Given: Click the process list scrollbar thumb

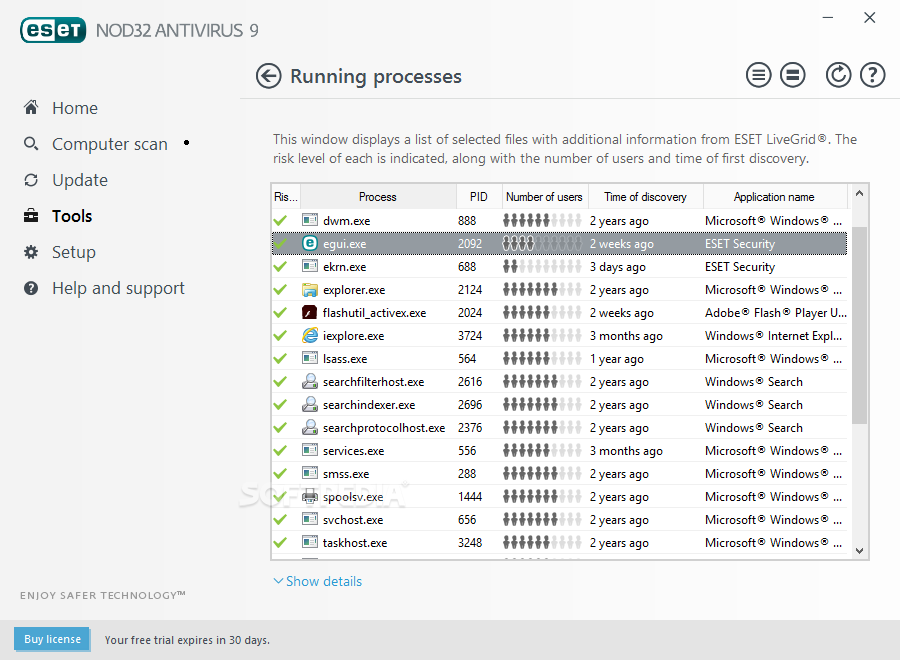Looking at the screenshot, I should point(859,325).
